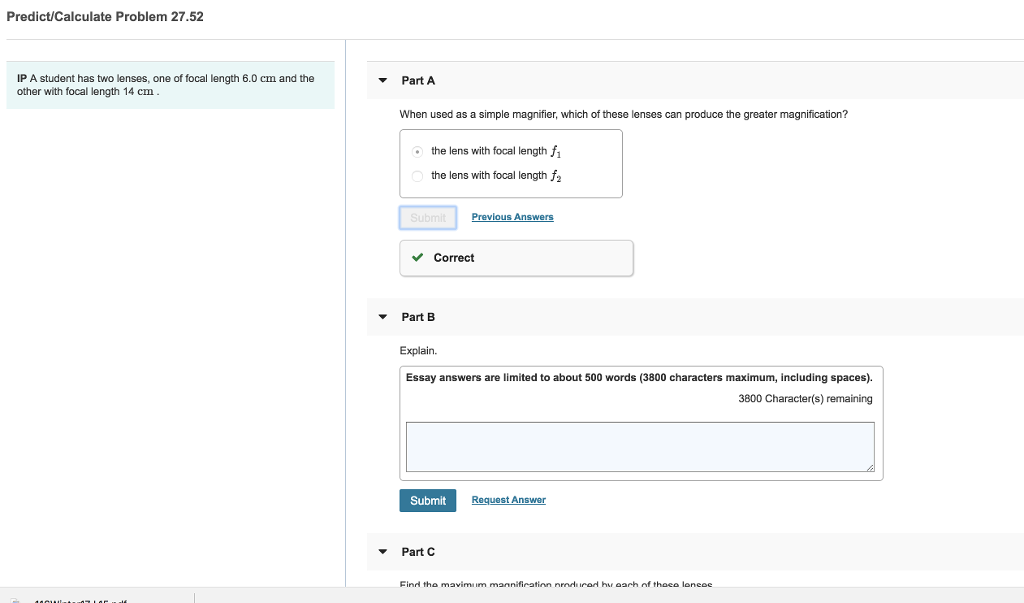
Task: Collapse the Part B section
Action: 382,316
